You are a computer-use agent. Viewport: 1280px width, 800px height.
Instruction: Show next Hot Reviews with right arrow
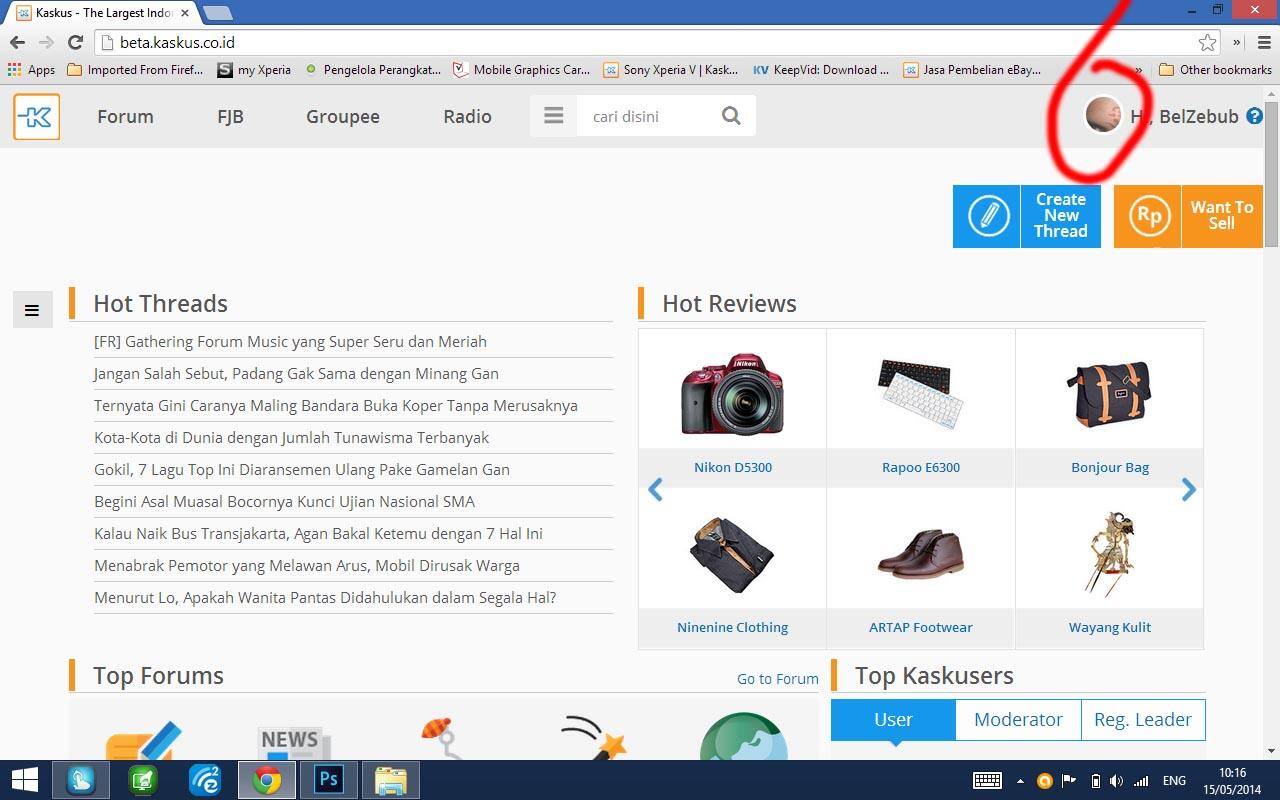(1188, 489)
